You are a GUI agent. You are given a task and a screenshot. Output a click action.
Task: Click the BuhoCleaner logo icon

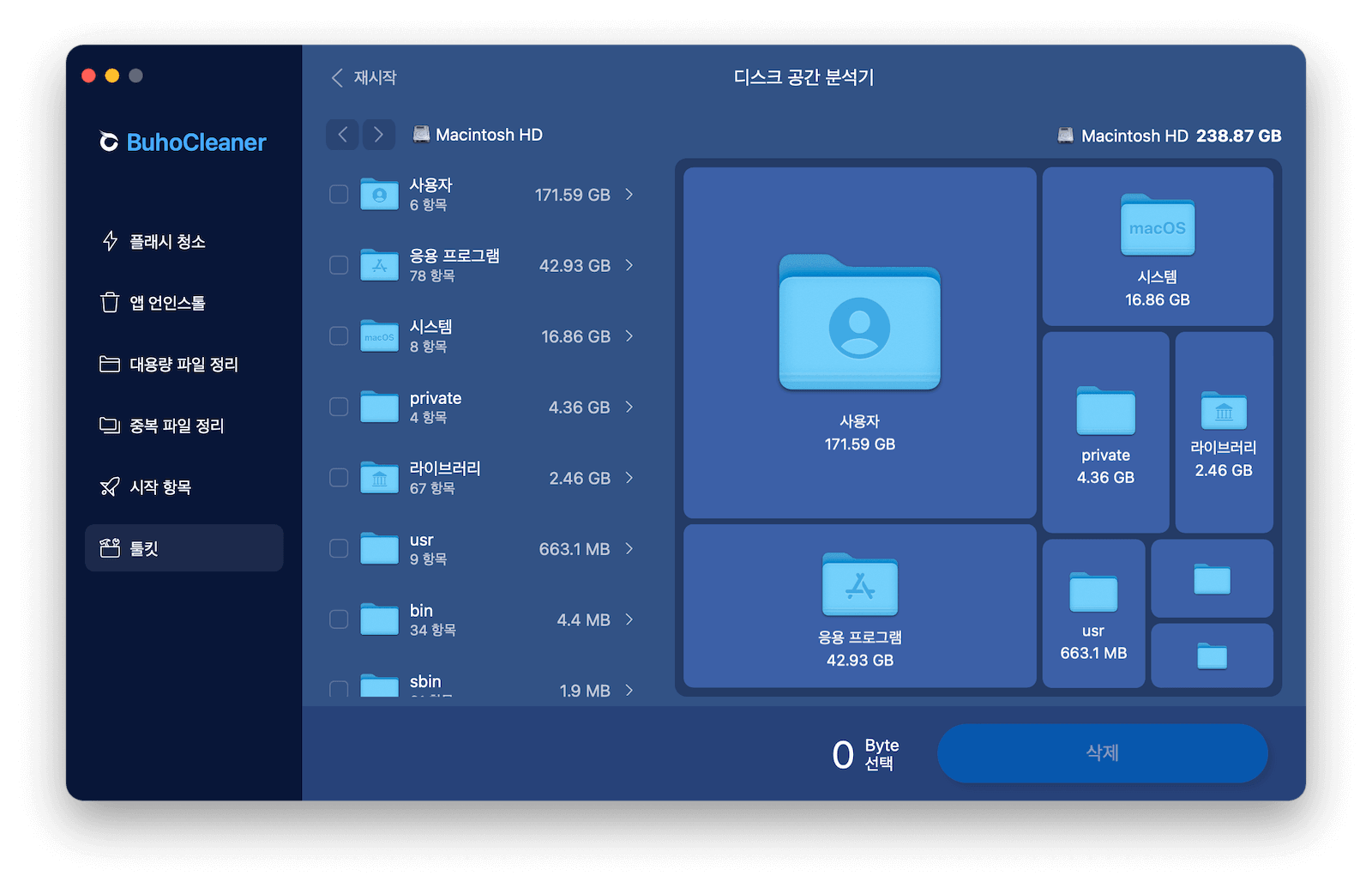point(109,142)
